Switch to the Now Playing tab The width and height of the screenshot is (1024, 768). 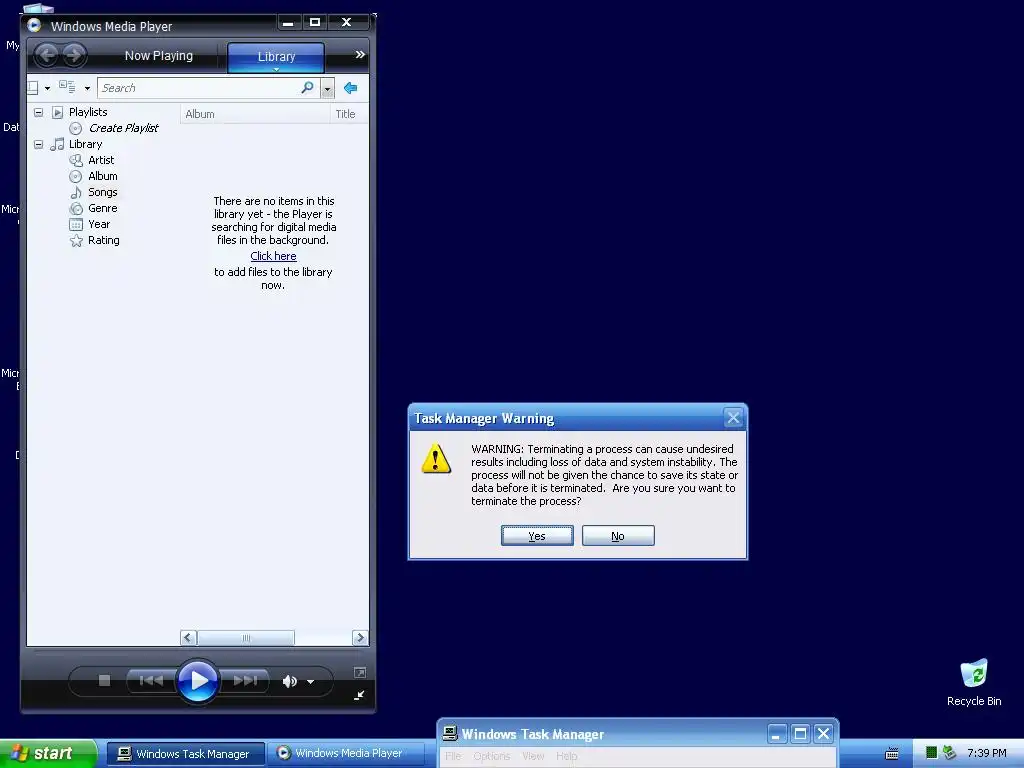coord(159,56)
